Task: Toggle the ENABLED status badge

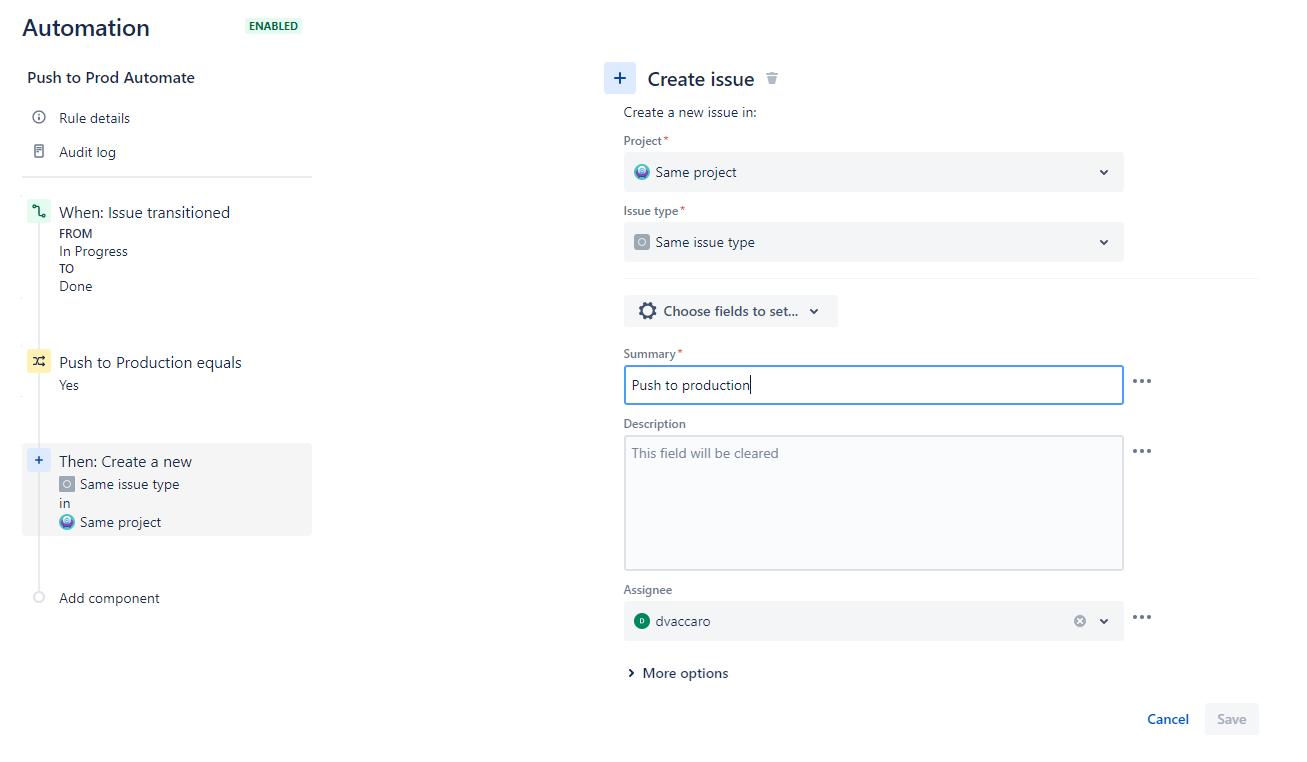Action: [273, 26]
